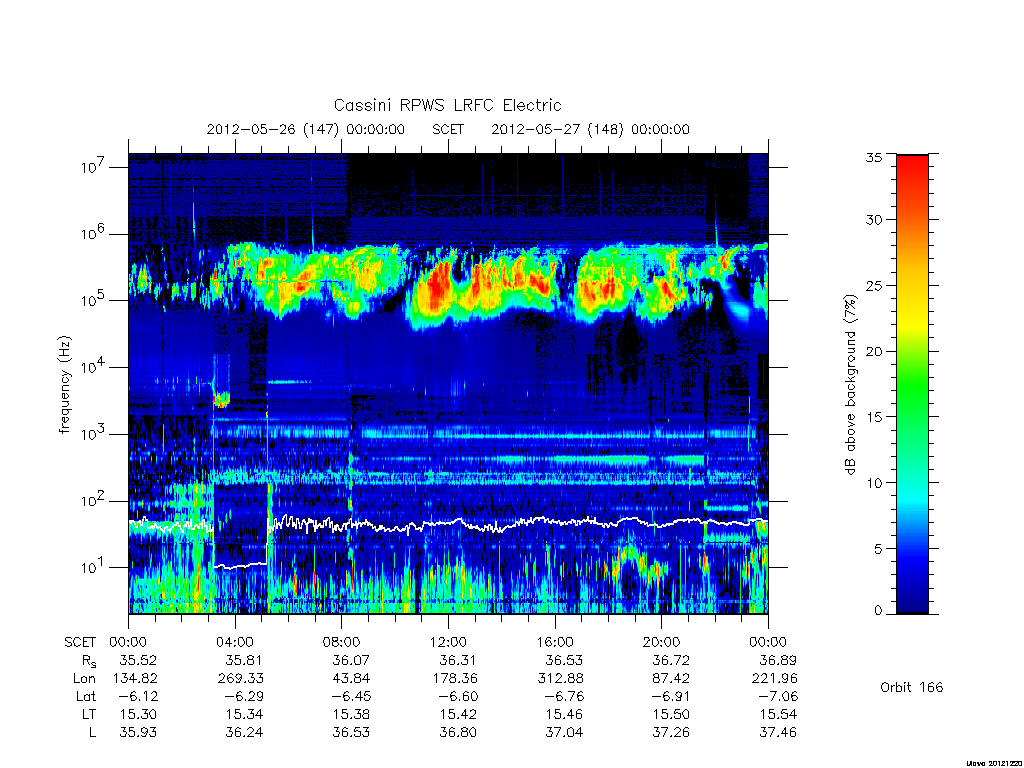Click the red intense emission near 12:00
Image resolution: width=1024 pixels, height=768 pixels.
[x=439, y=285]
